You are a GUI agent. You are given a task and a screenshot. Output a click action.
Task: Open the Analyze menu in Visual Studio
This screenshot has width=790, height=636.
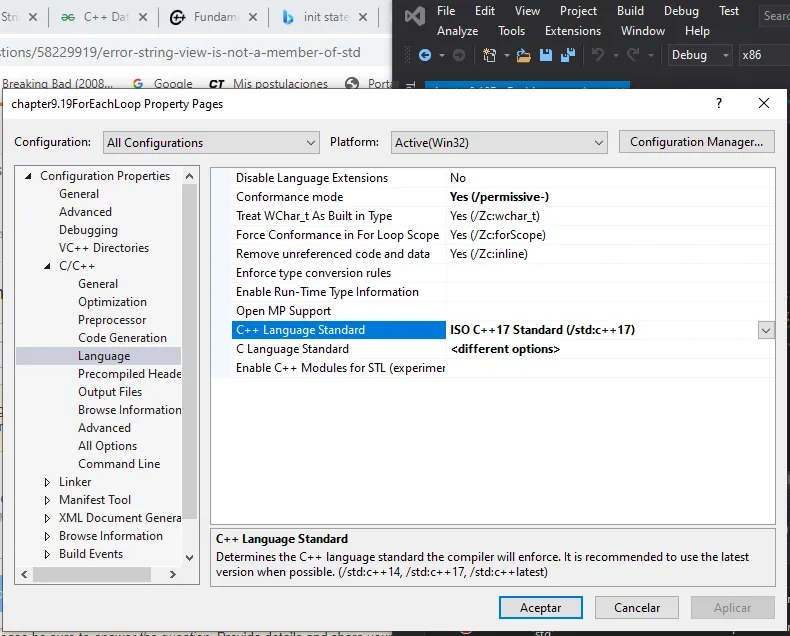click(x=457, y=31)
